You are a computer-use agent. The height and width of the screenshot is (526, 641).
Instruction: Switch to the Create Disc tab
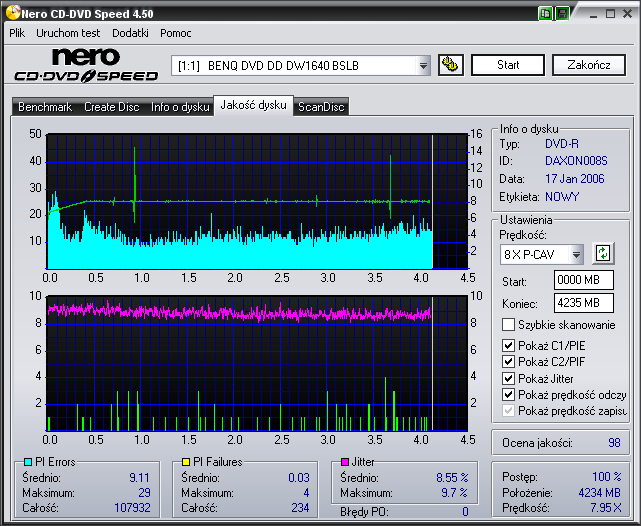[x=112, y=107]
